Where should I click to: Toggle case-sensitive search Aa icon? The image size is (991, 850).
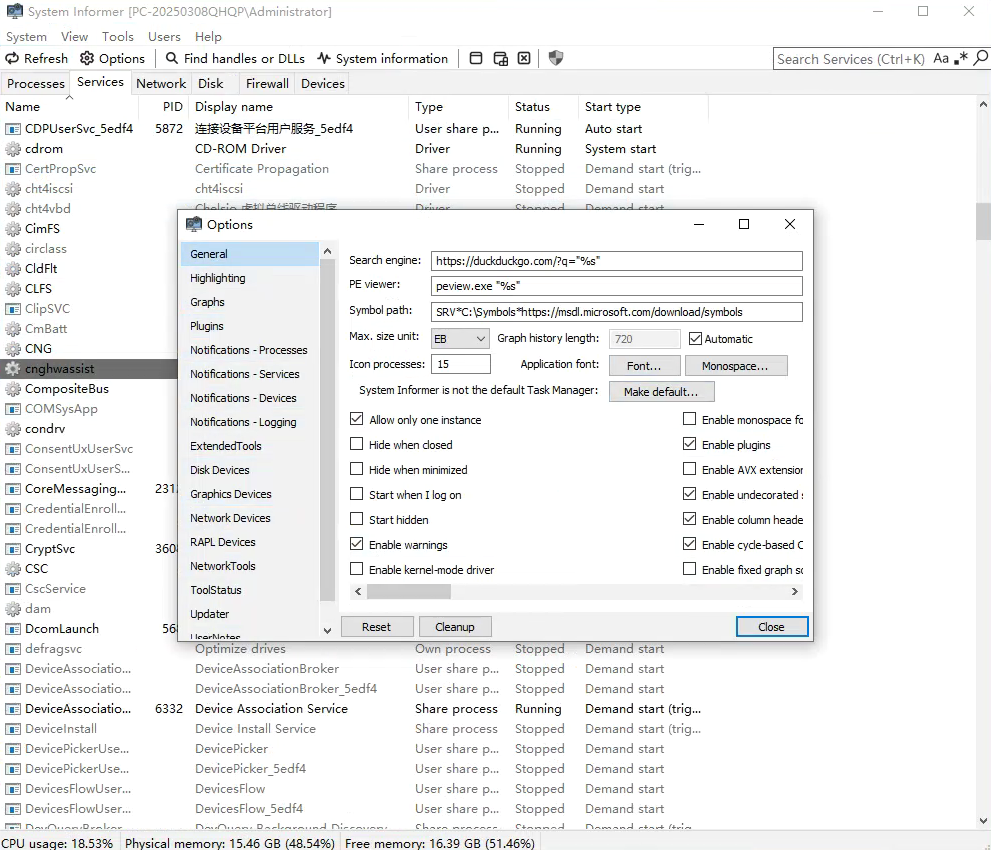[x=941, y=58]
